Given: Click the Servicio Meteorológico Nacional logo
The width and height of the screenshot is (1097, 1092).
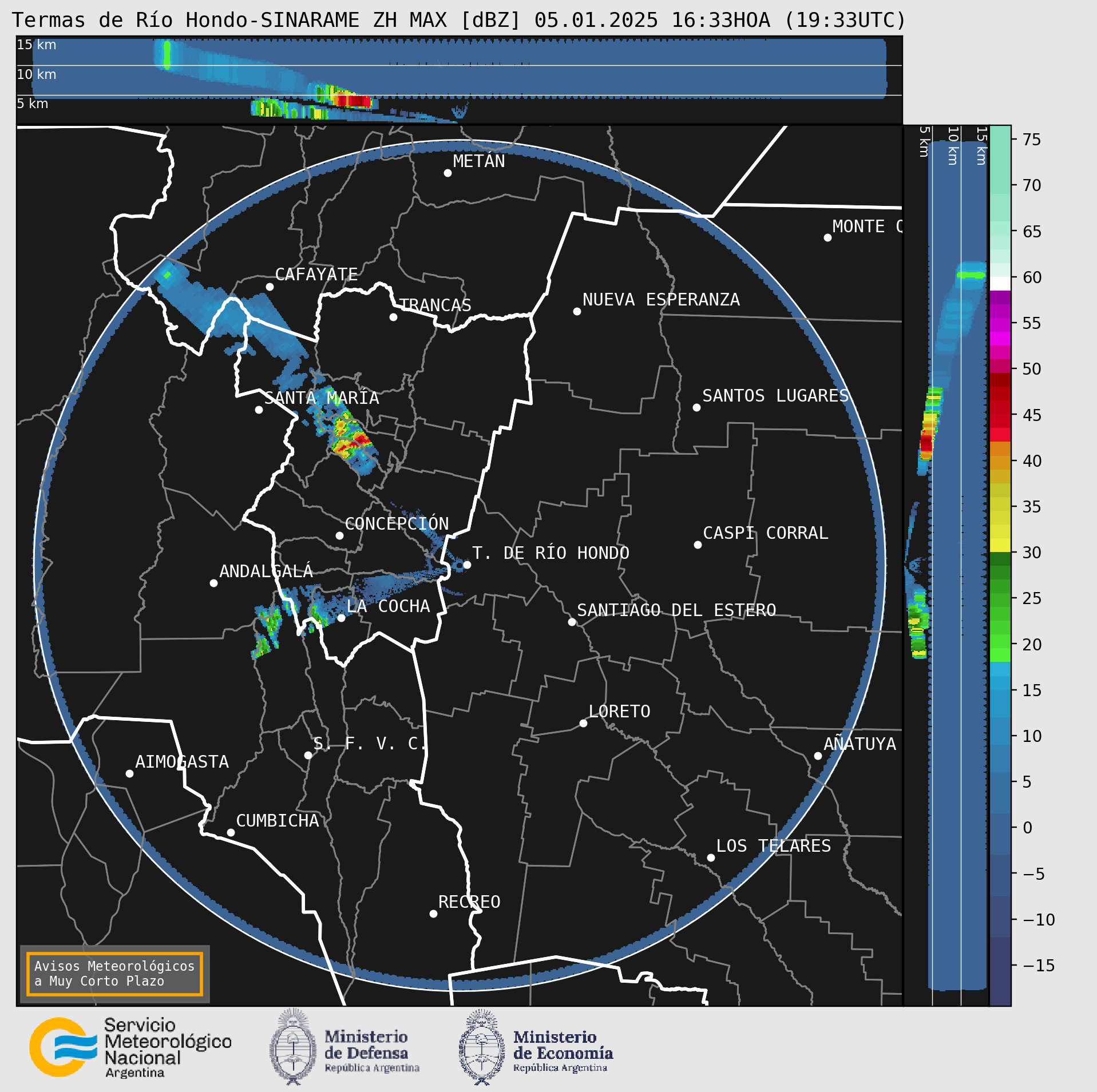Looking at the screenshot, I should click(130, 1047).
